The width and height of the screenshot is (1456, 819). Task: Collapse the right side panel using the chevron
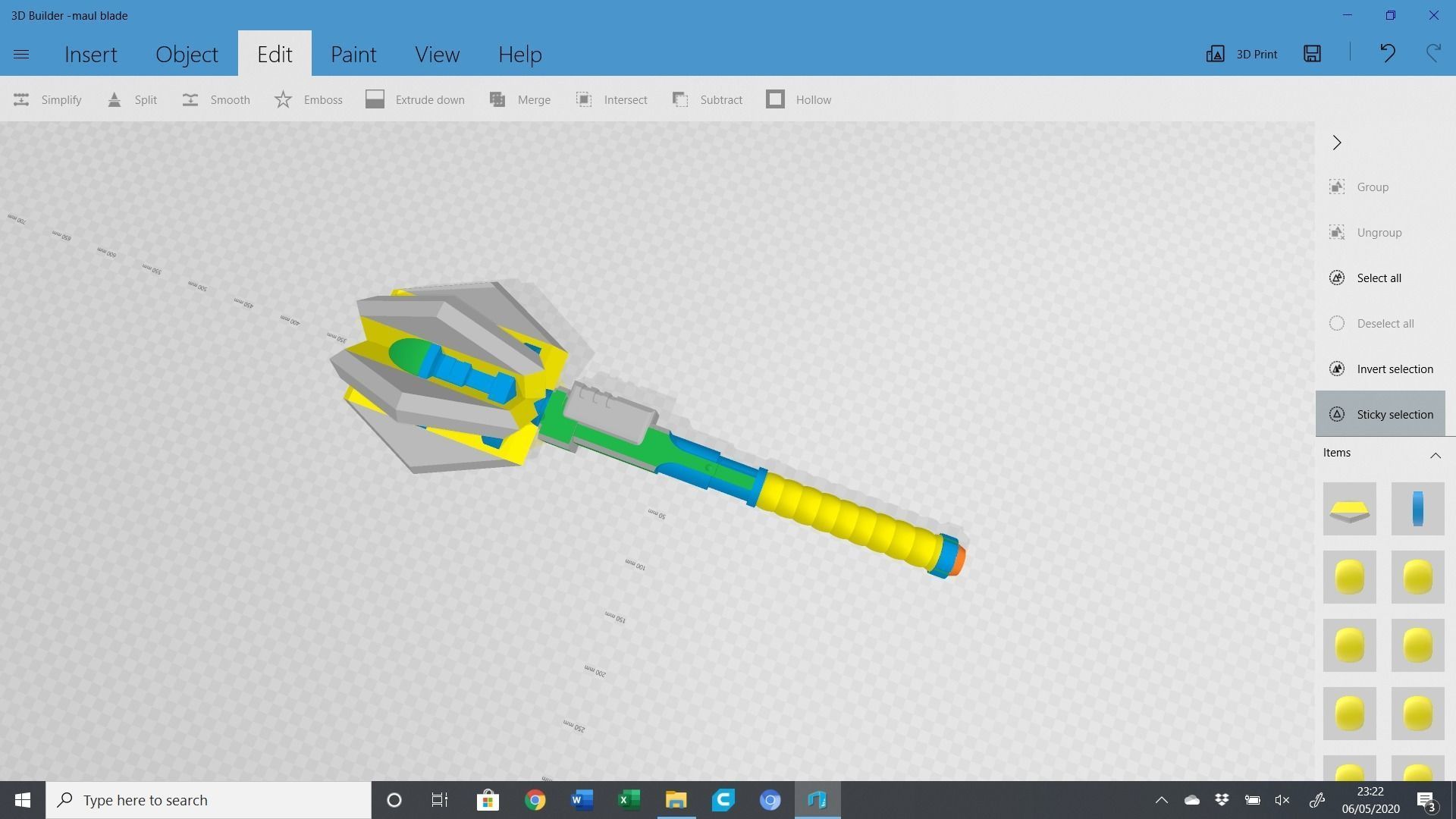point(1337,143)
